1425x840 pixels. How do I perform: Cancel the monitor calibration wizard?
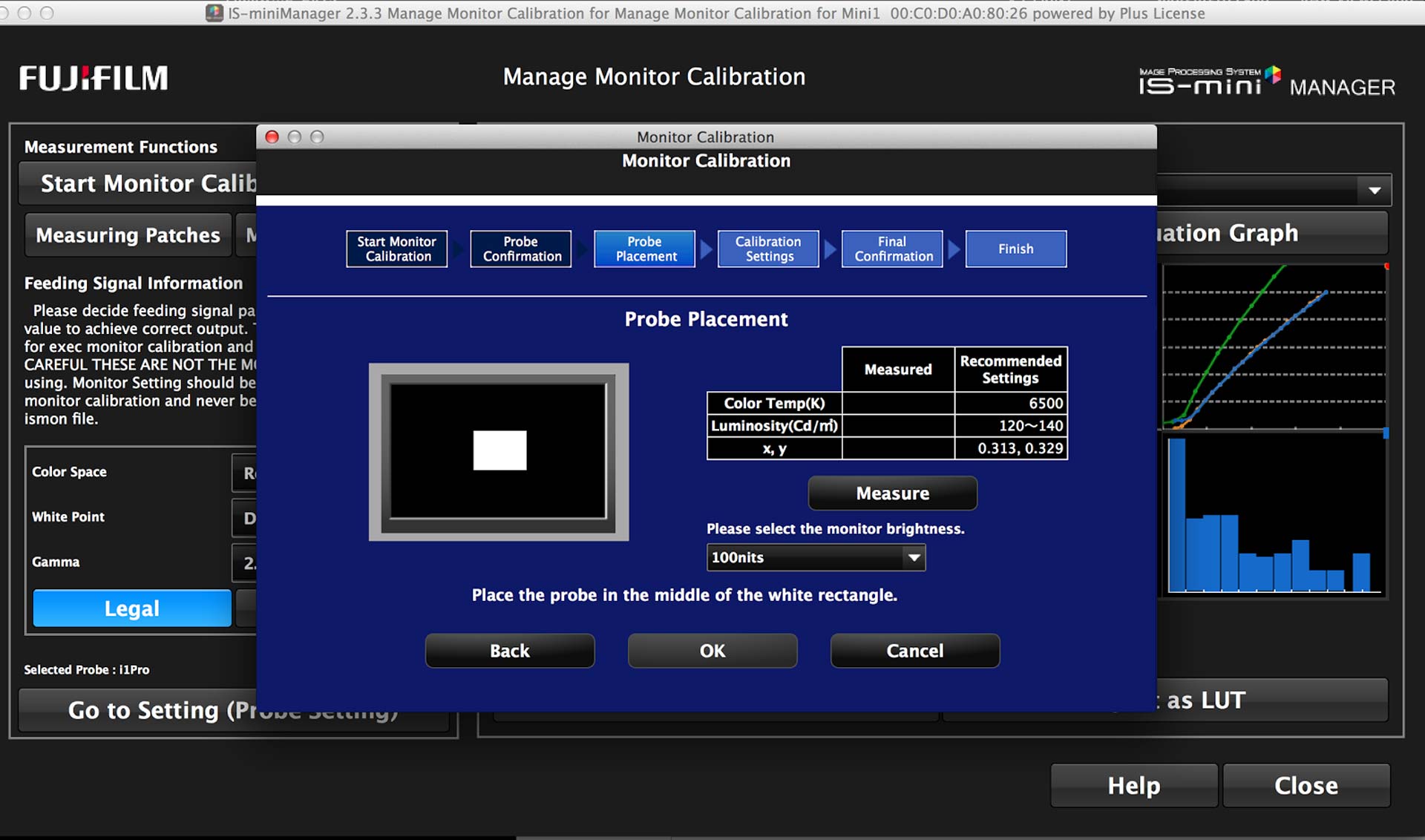coord(914,651)
